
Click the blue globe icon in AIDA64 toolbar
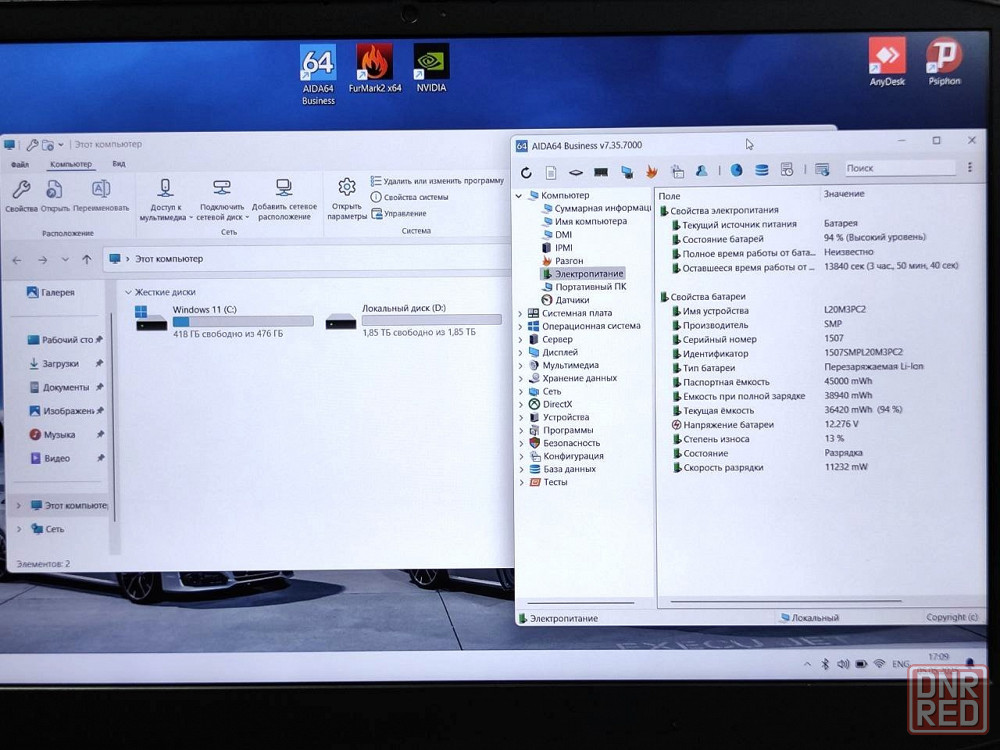(x=737, y=170)
